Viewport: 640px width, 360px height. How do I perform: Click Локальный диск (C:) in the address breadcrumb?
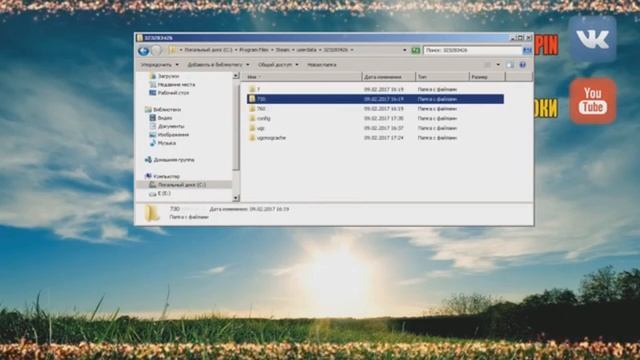(208, 50)
